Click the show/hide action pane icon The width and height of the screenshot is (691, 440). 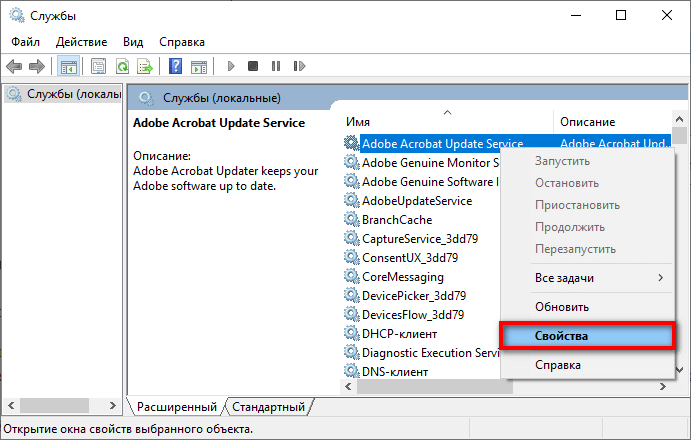(x=199, y=67)
